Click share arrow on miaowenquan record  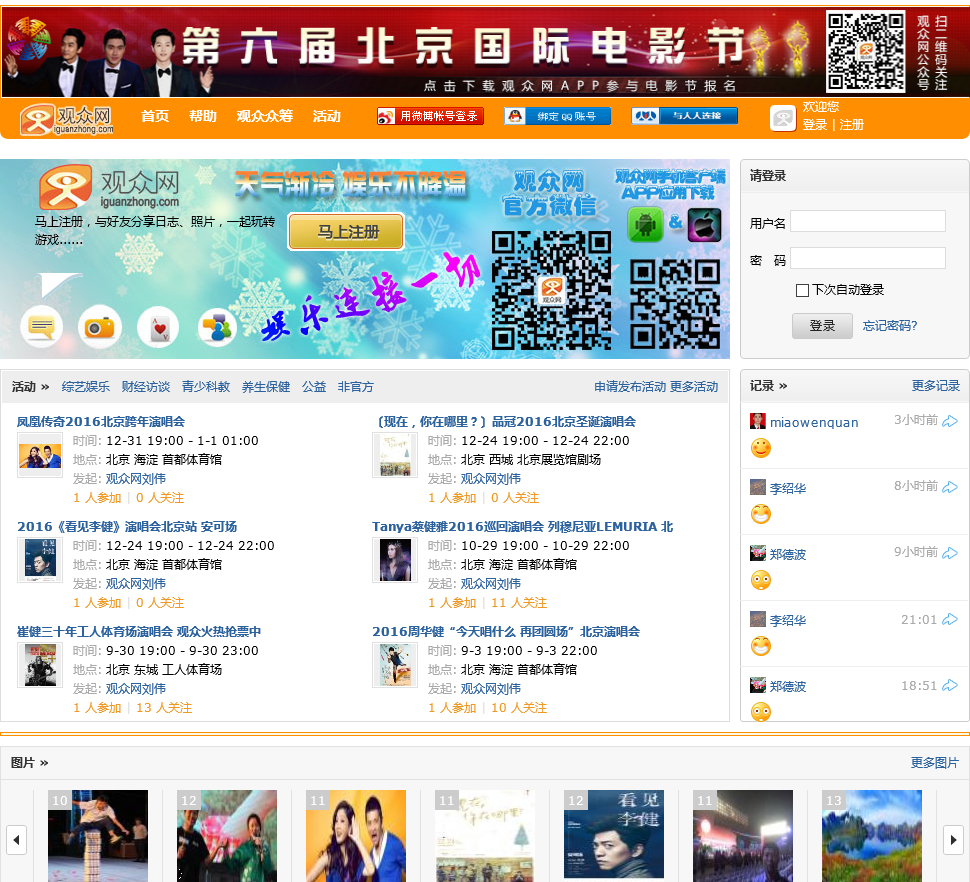[950, 421]
